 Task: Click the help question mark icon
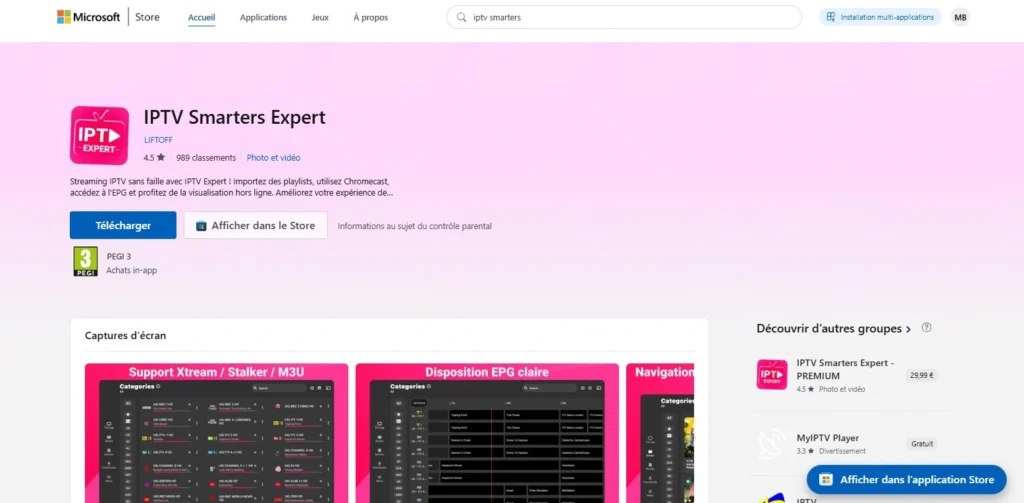(926, 328)
